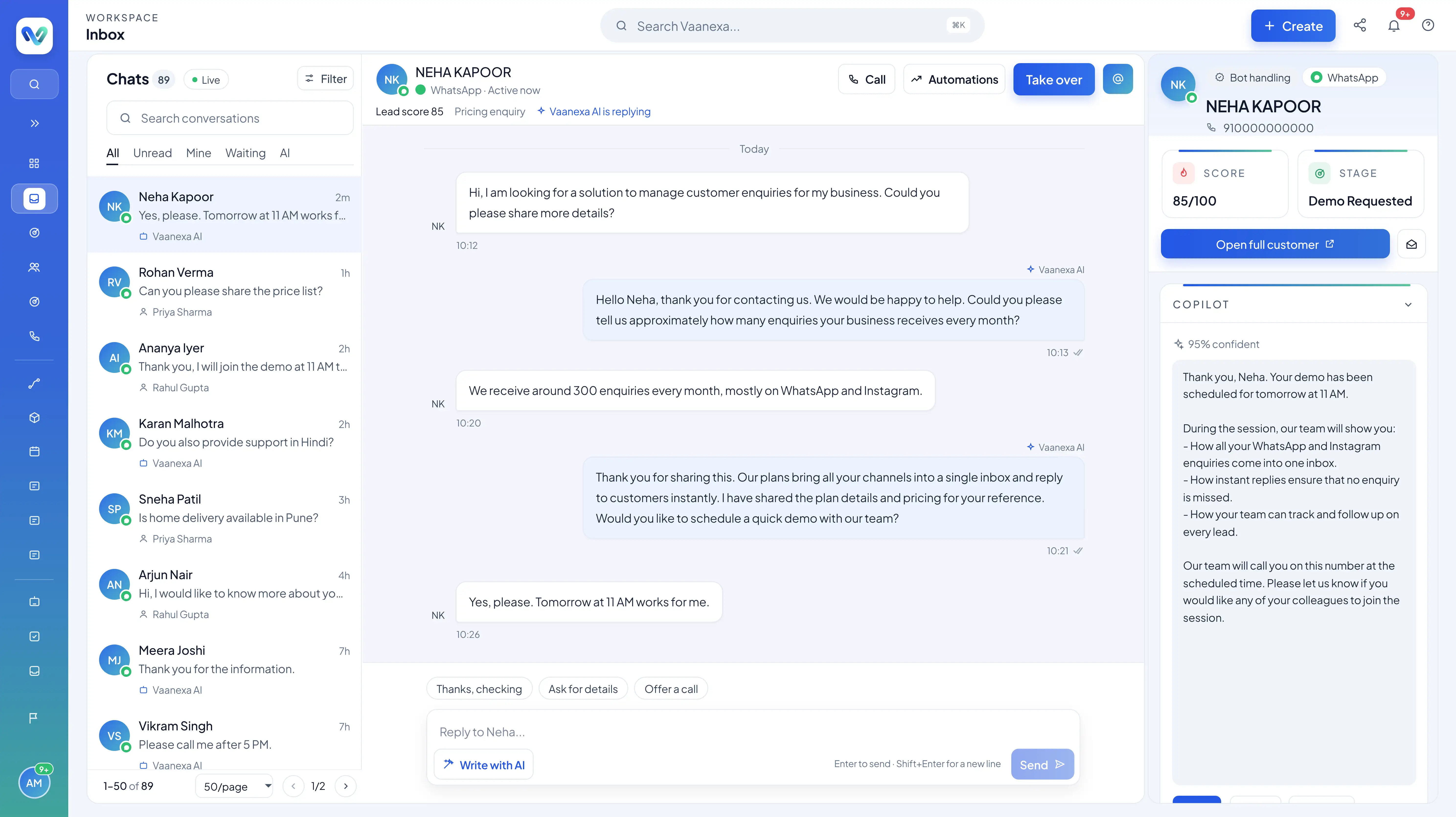Screen dimensions: 1456x817
Task: Open the Filter options
Action: coord(326,79)
